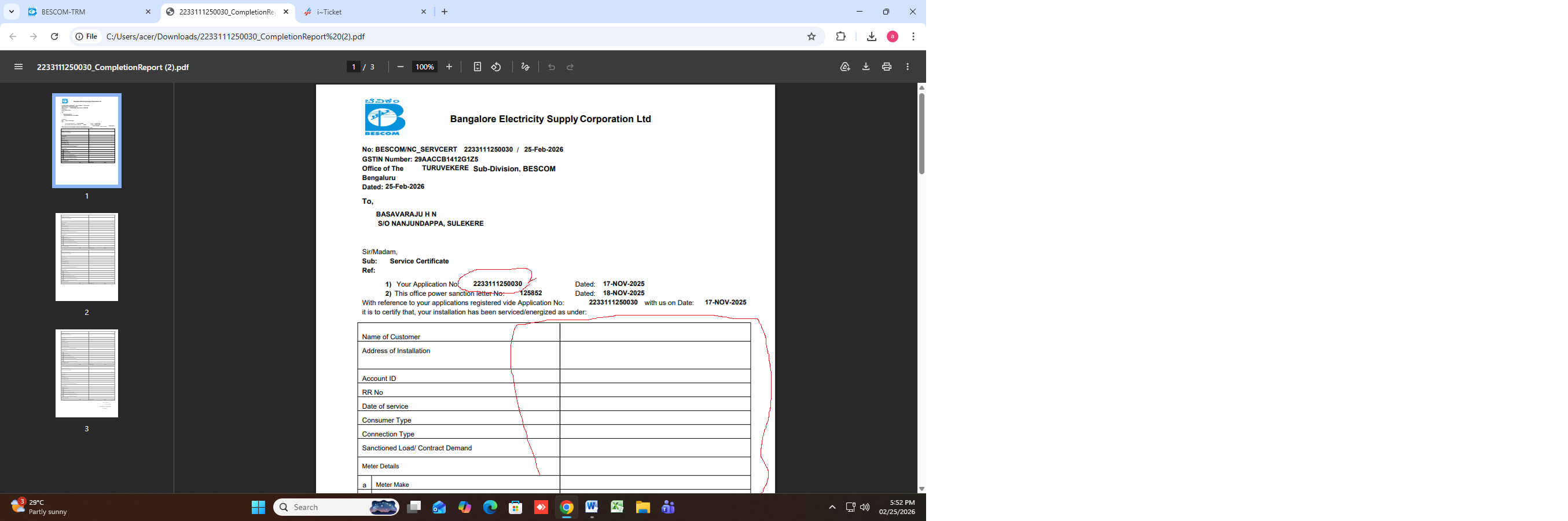The image size is (1568, 521).
Task: Bookmark this page with the star icon
Action: pos(811,36)
